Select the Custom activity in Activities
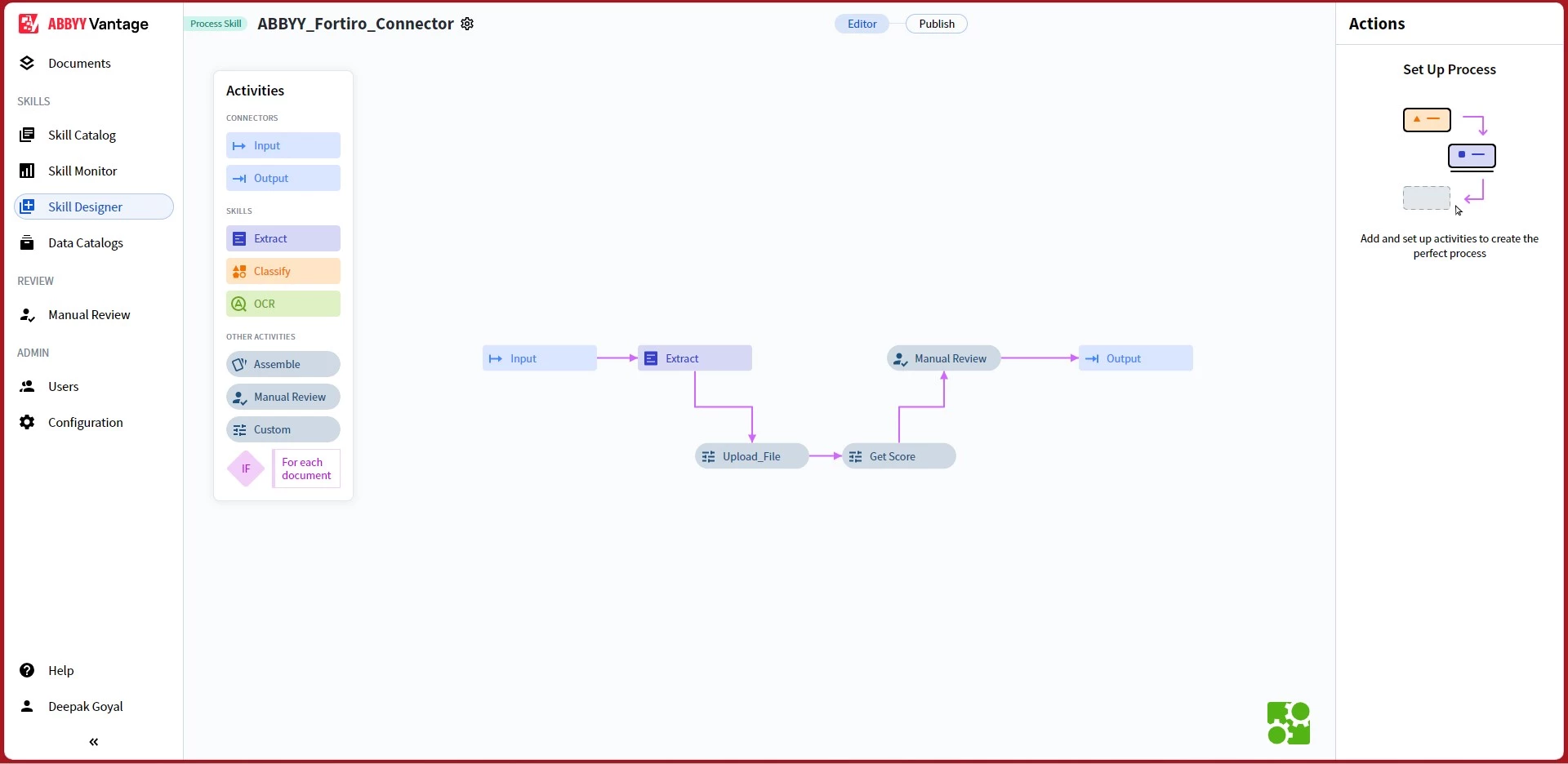The image size is (1568, 764). (x=283, y=430)
